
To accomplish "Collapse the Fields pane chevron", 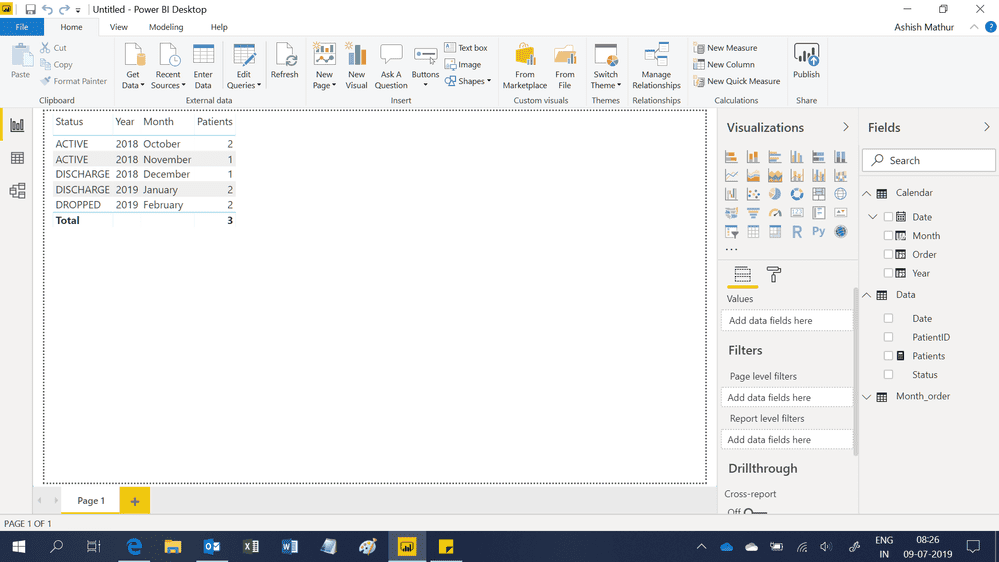I will point(987,127).
